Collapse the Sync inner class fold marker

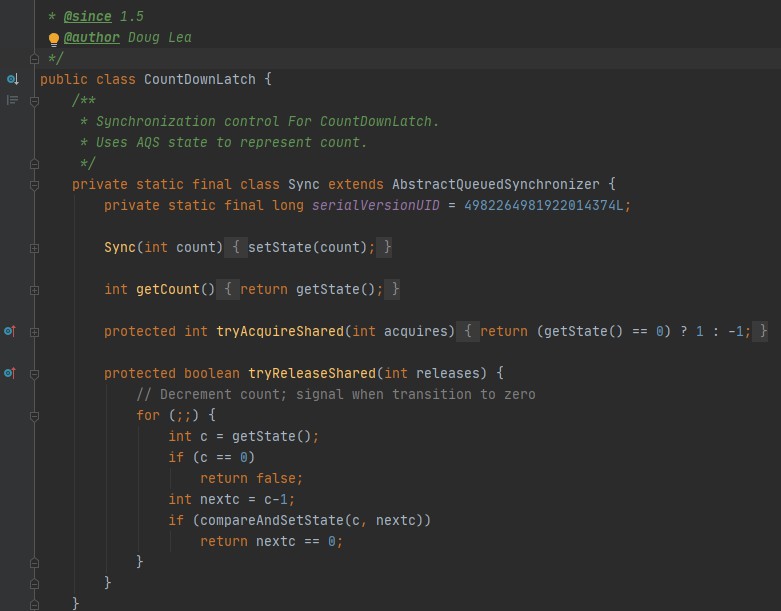(x=34, y=185)
